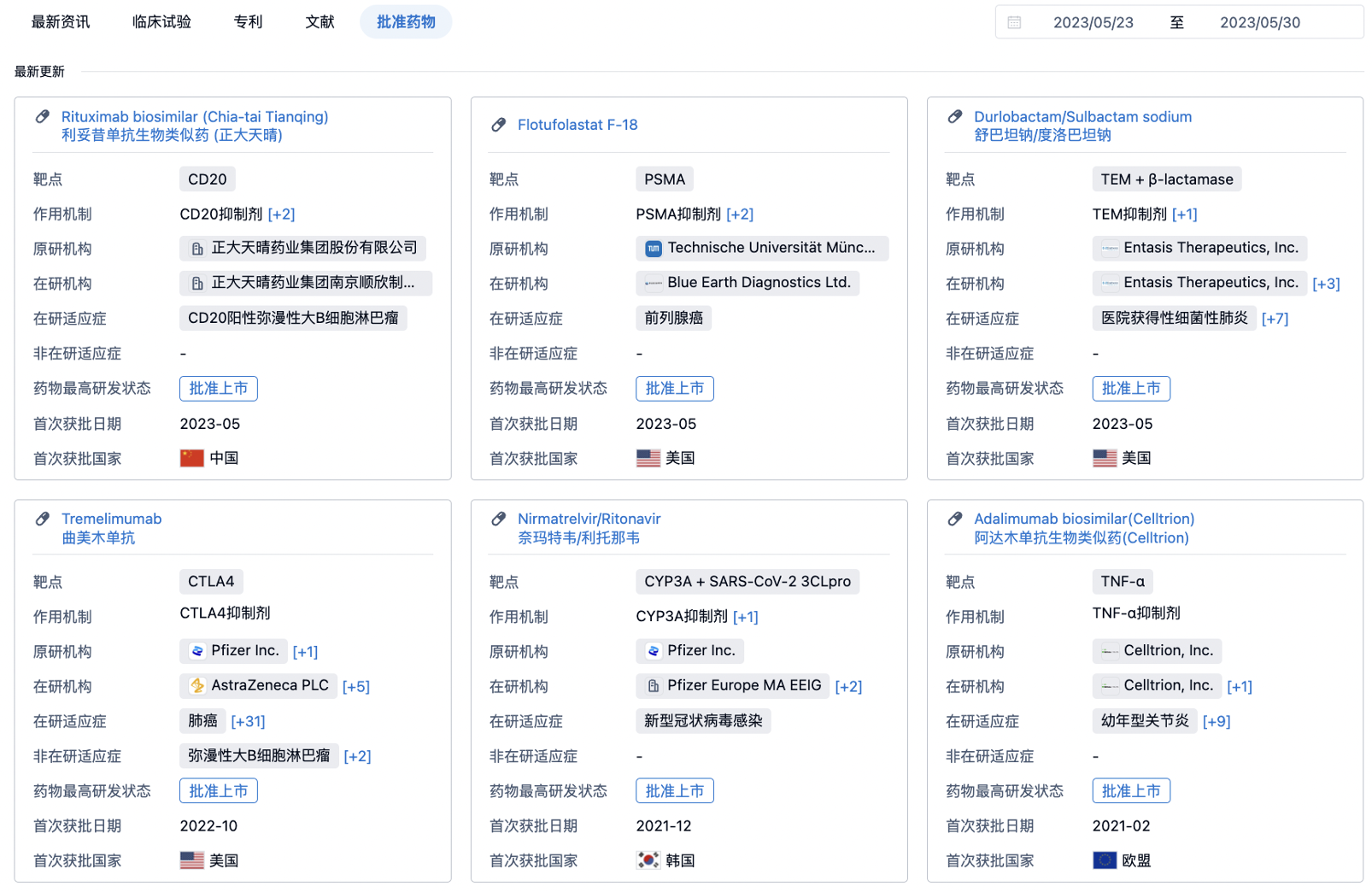Click pill icon next to Tremelimumab

(42, 519)
